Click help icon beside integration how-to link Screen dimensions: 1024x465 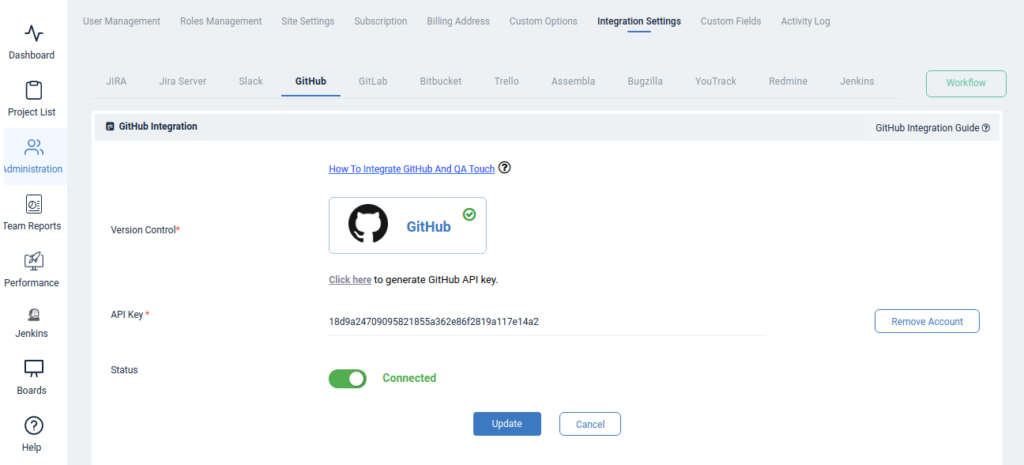point(505,168)
